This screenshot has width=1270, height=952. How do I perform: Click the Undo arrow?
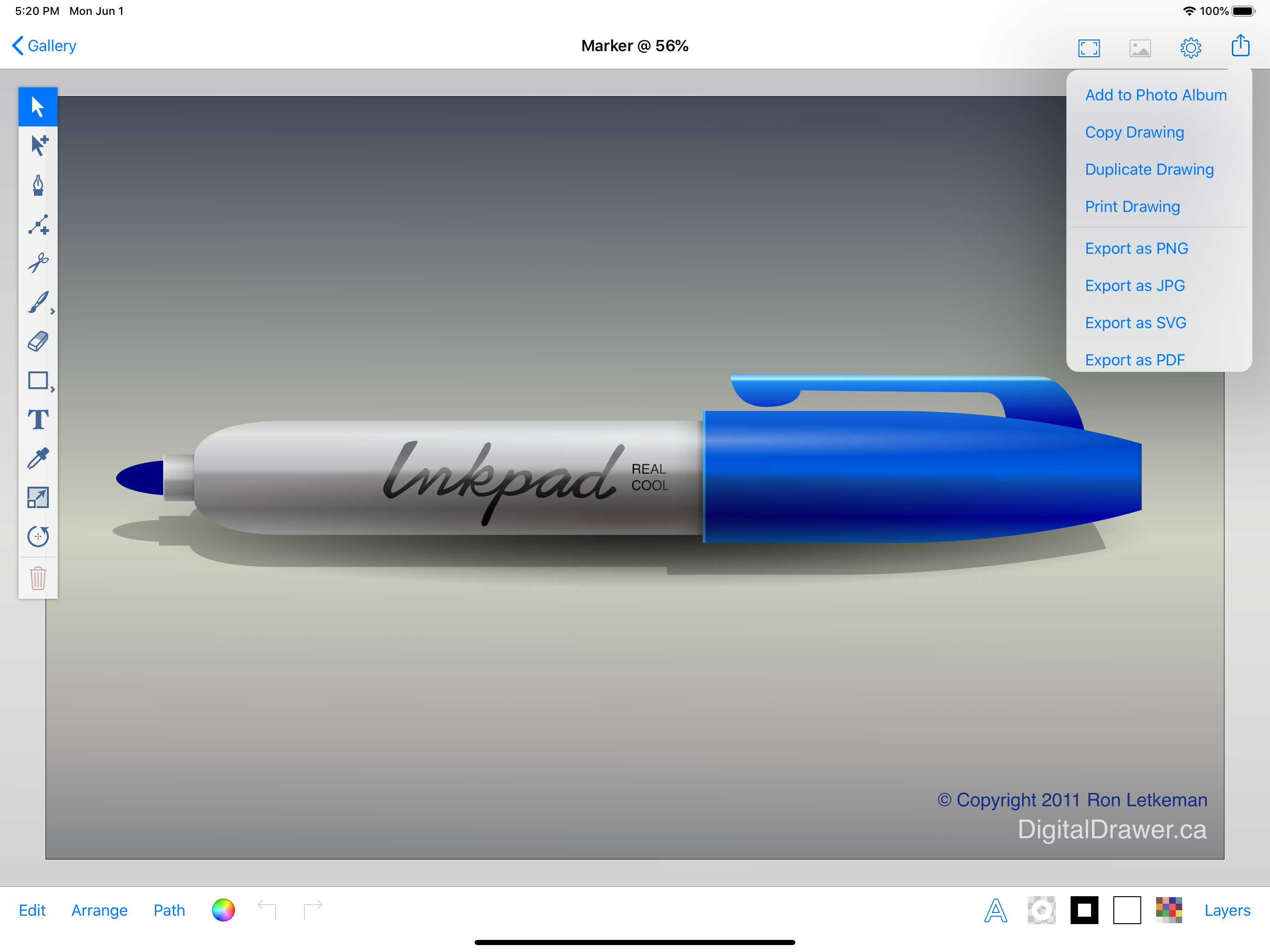(267, 910)
